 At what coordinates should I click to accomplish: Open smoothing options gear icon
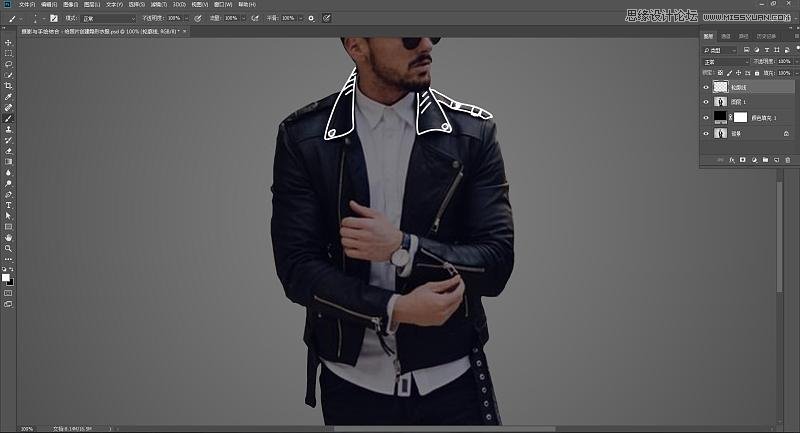point(311,18)
